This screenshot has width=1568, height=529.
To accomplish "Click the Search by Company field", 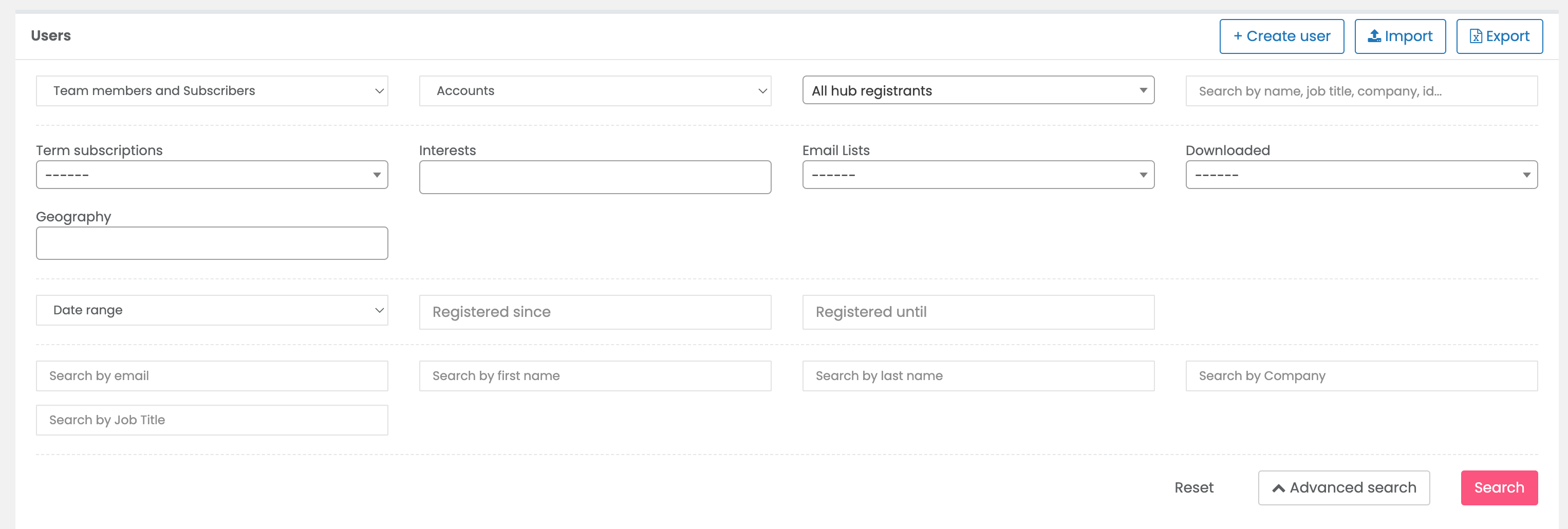I will click(x=1361, y=376).
